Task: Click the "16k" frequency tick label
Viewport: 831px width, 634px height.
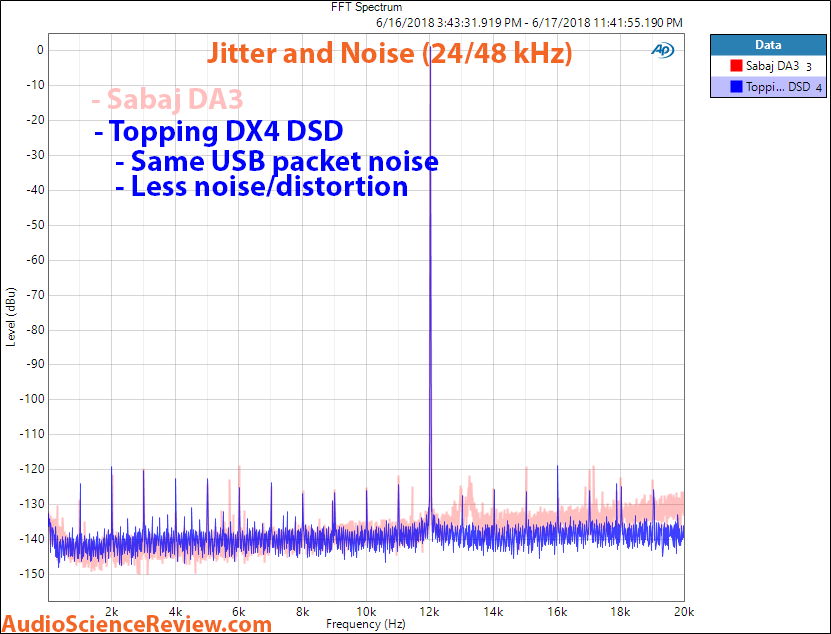Action: (557, 612)
